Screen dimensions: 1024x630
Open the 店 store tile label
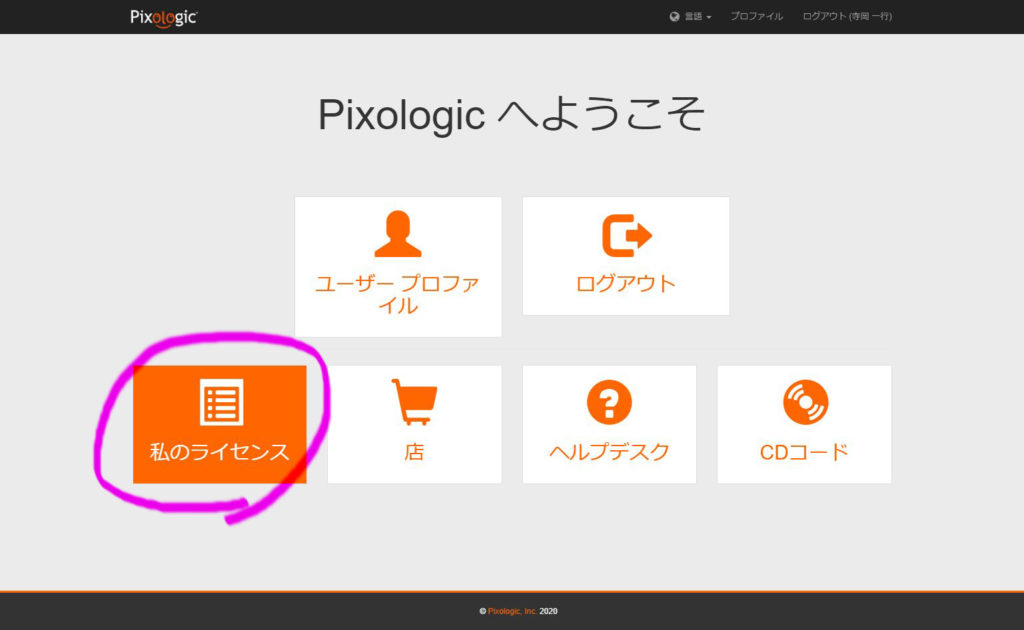tap(414, 452)
